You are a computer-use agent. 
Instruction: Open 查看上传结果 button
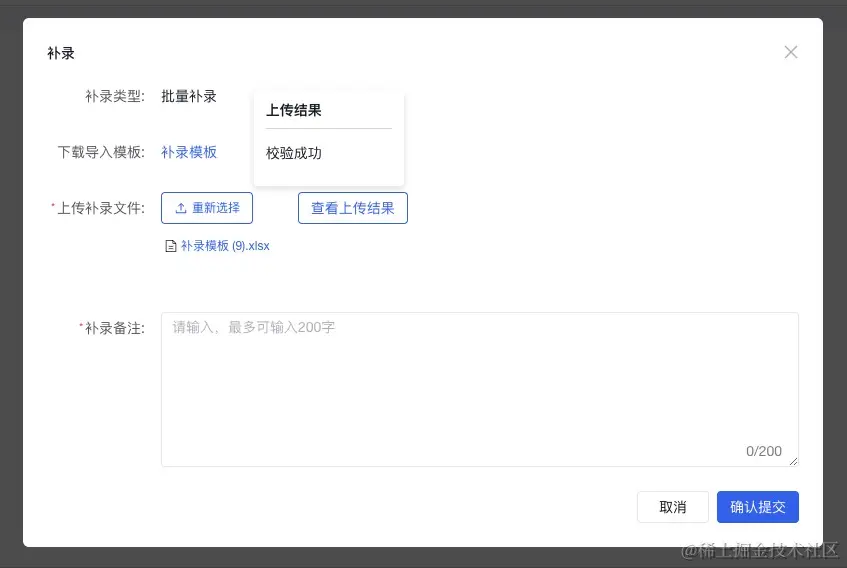pos(353,208)
